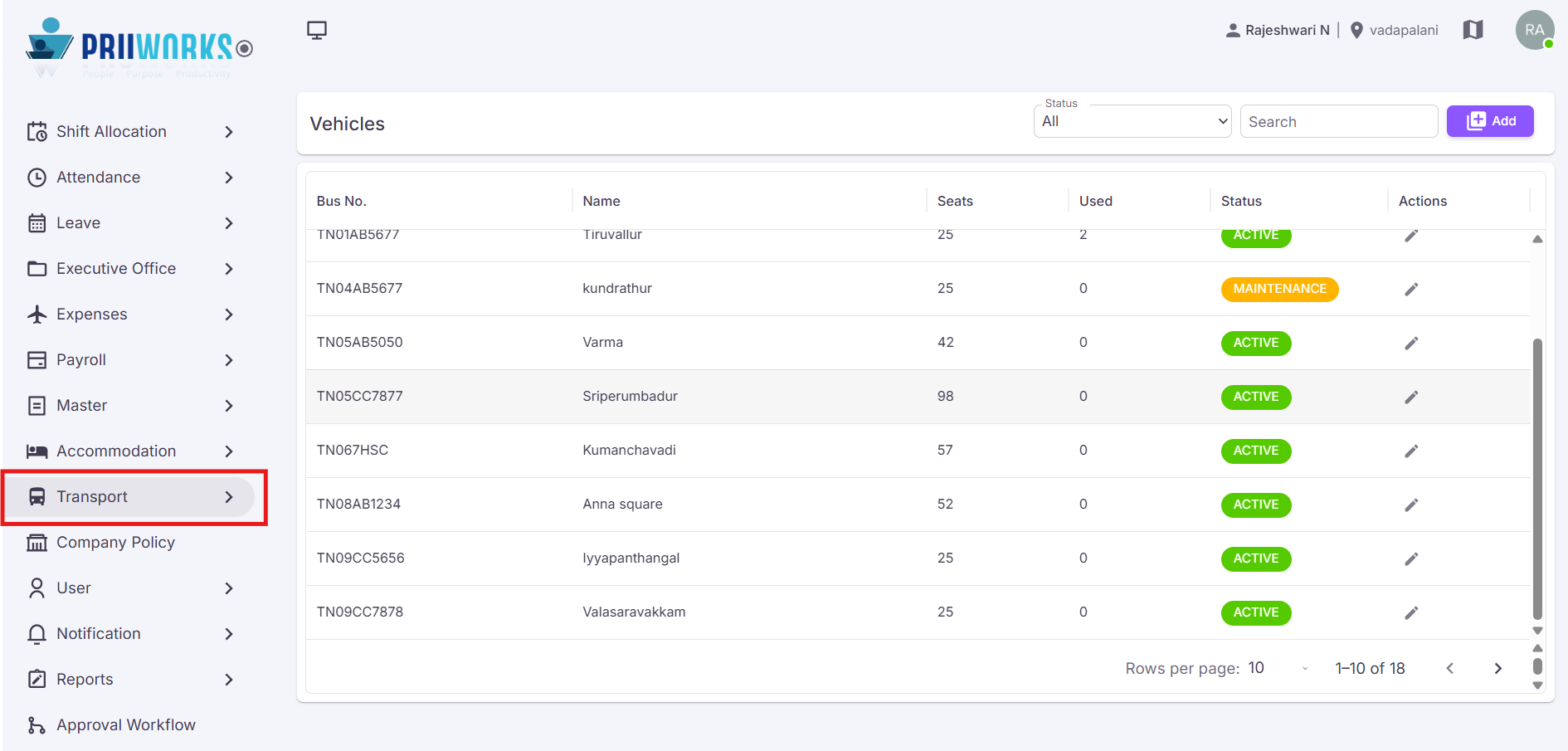1568x751 pixels.
Task: Click the vehicles table vertical scrollbar
Action: [1537, 479]
